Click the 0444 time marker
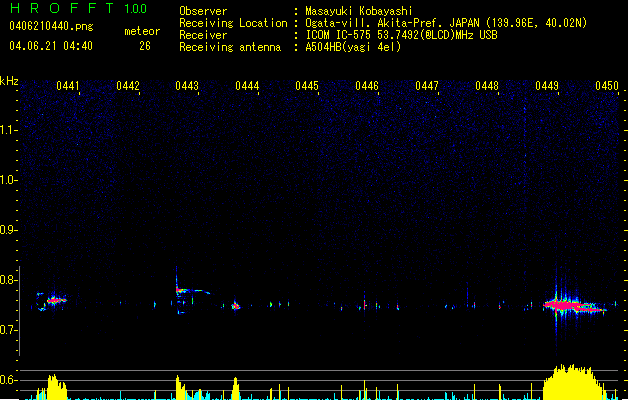The image size is (629, 400). (x=247, y=86)
